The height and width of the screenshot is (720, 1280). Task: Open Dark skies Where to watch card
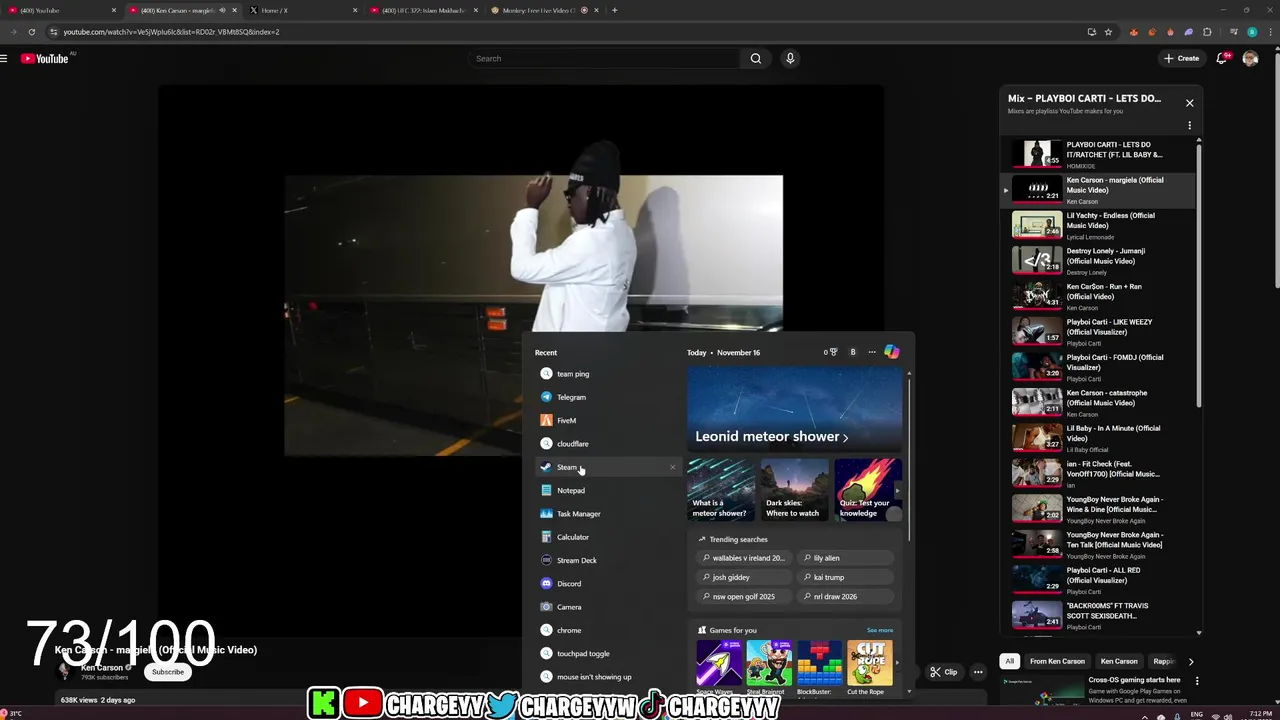pos(795,490)
